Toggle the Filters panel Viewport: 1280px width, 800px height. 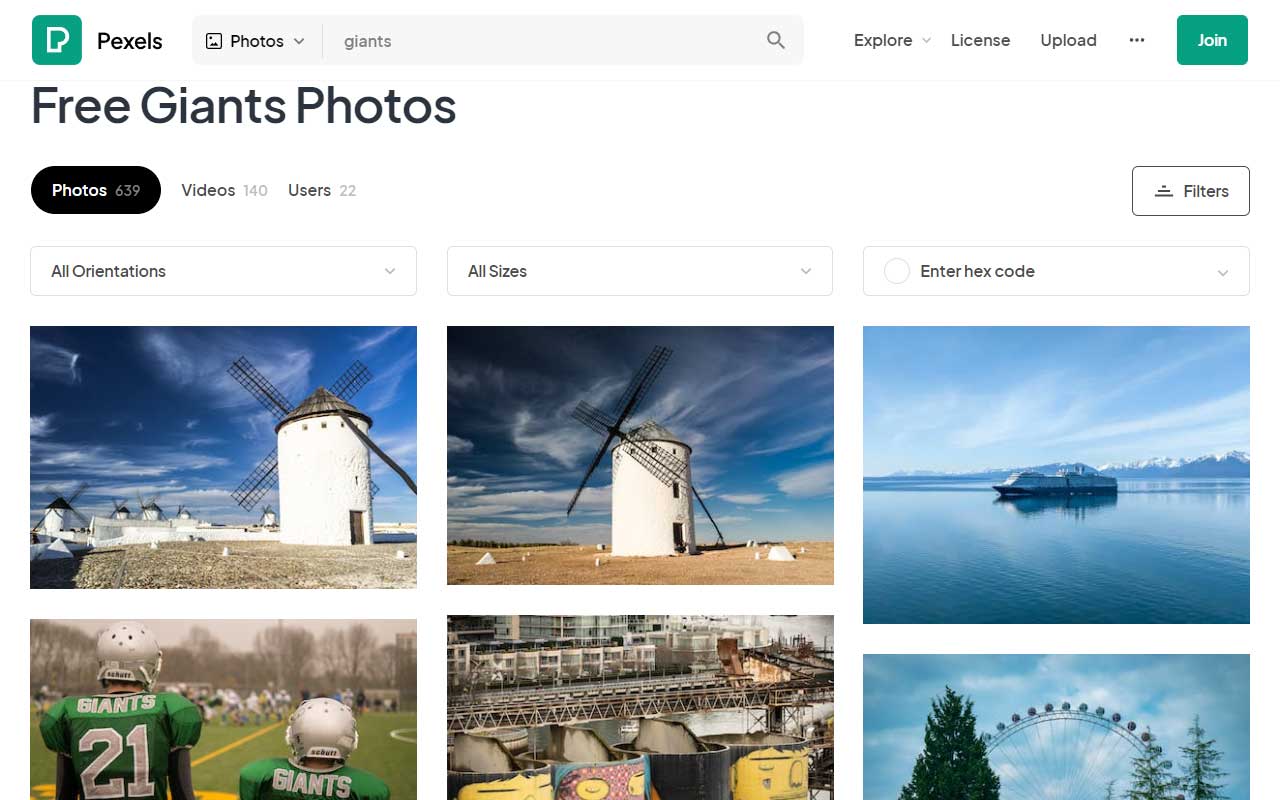(1190, 190)
